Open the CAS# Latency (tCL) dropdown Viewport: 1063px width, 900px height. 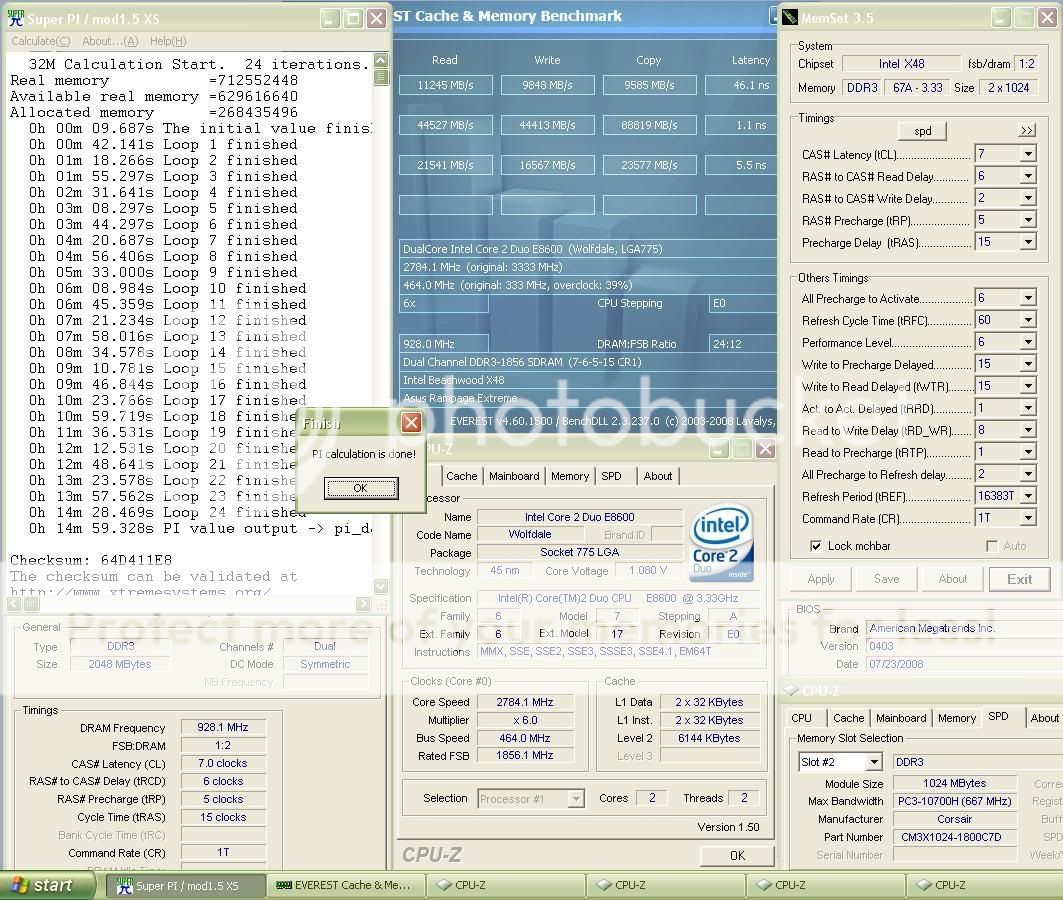[x=1028, y=154]
